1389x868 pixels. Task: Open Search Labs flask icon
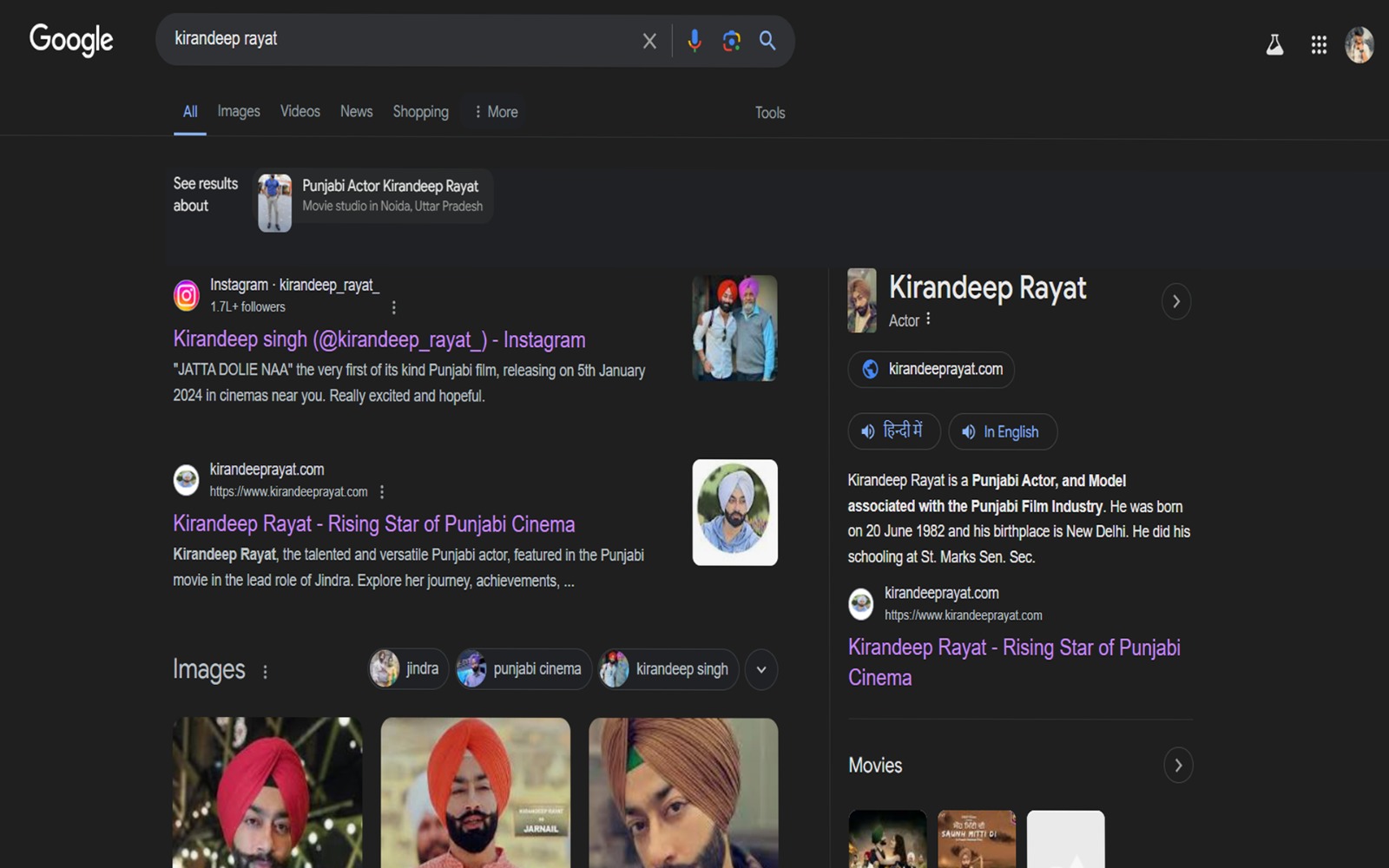pos(1274,44)
